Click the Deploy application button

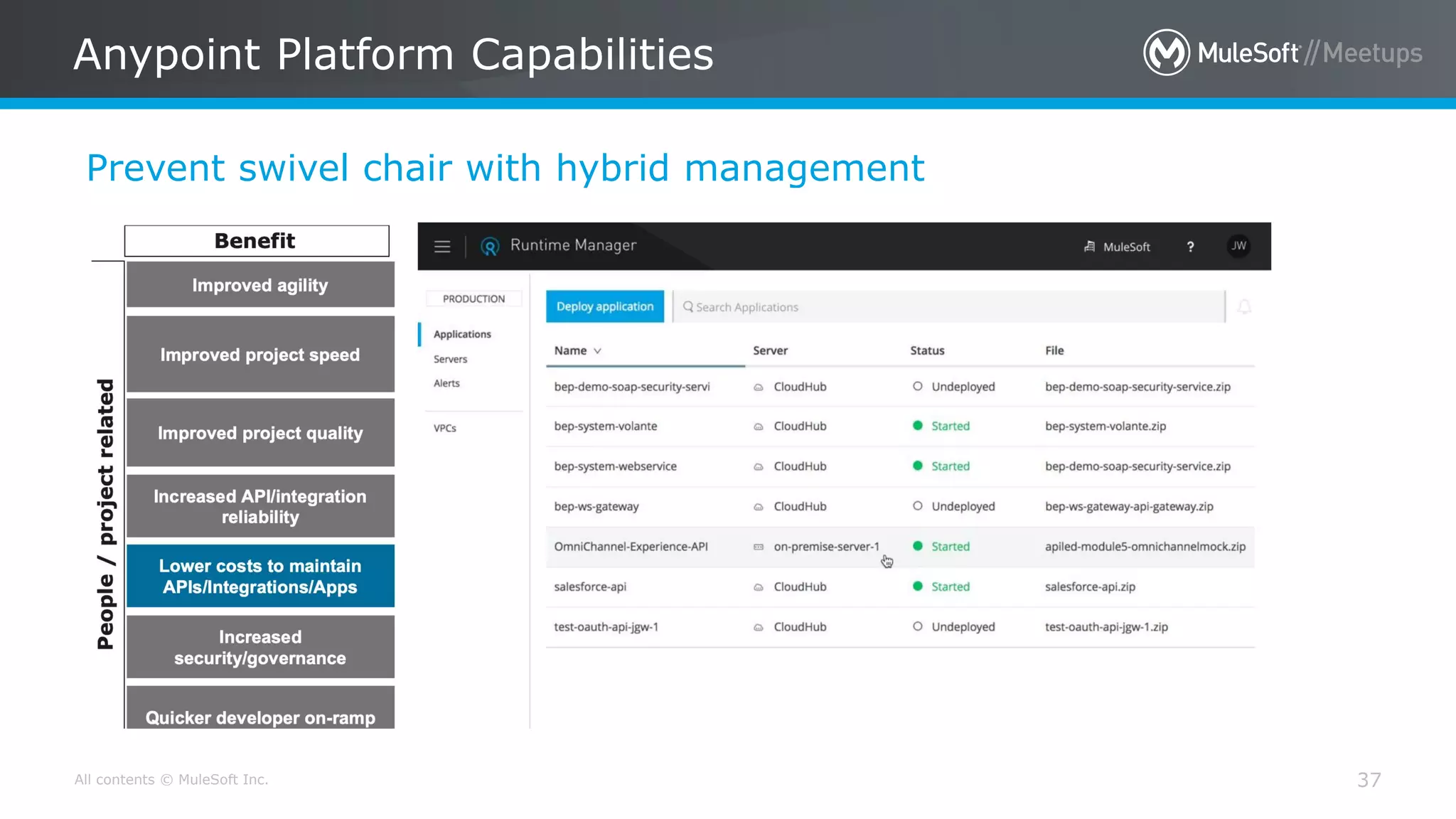pyautogui.click(x=605, y=306)
